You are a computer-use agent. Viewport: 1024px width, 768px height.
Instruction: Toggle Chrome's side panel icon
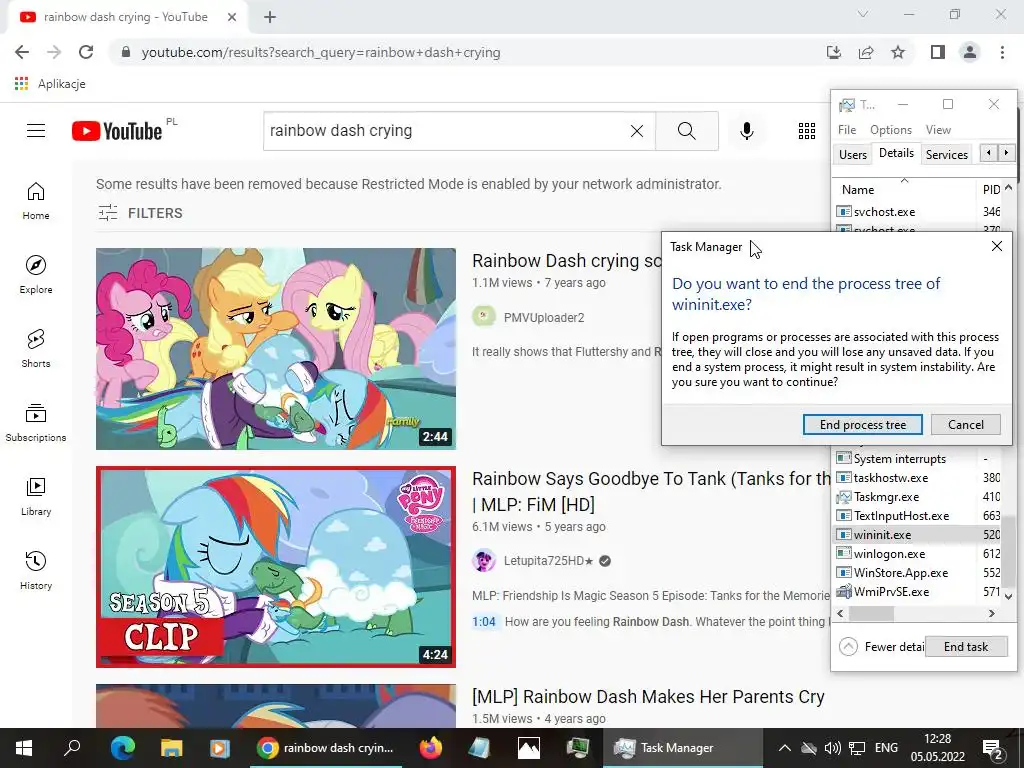click(x=938, y=52)
